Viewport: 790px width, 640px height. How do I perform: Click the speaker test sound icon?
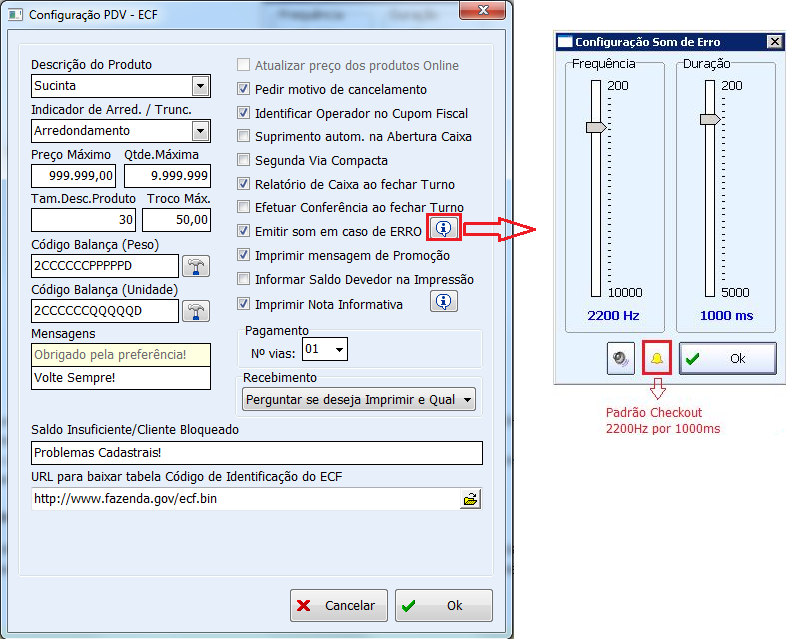click(x=621, y=358)
